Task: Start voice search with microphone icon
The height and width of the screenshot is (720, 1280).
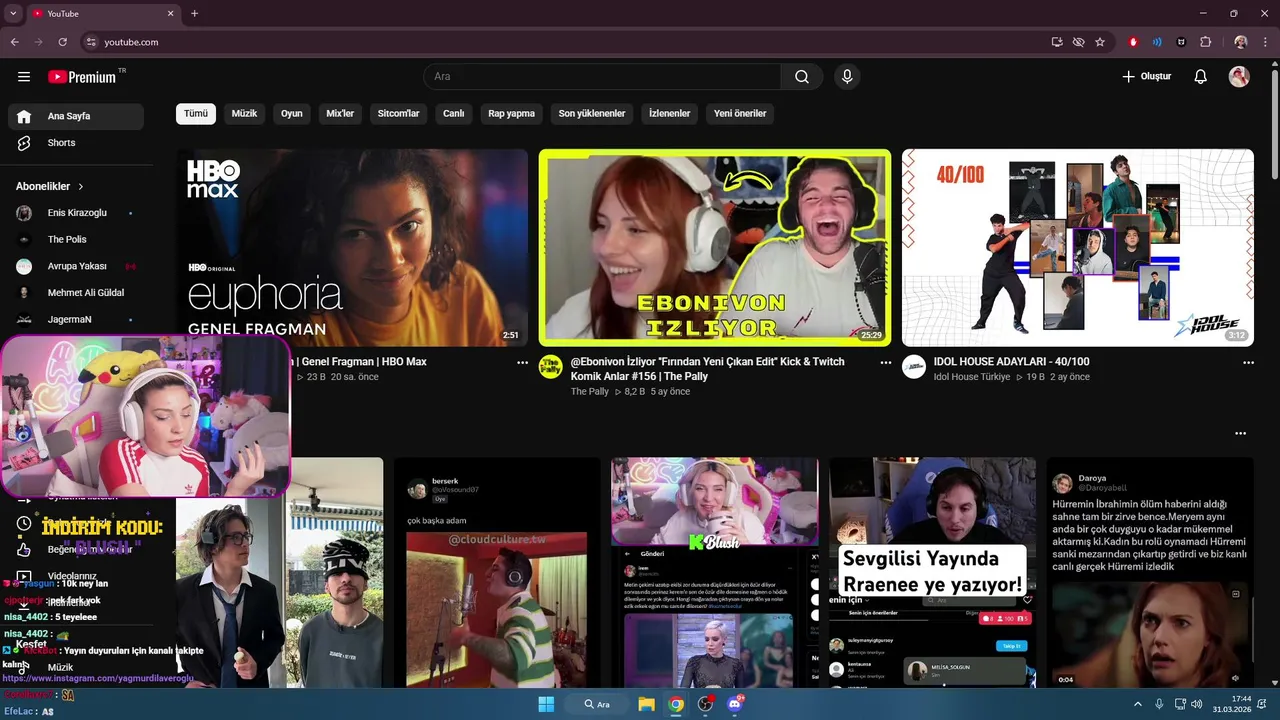Action: click(x=847, y=77)
